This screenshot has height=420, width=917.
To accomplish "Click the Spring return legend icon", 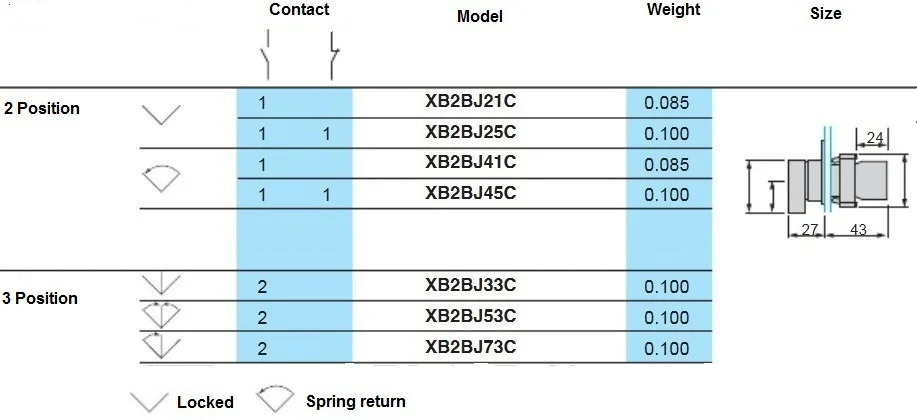I will [x=275, y=400].
